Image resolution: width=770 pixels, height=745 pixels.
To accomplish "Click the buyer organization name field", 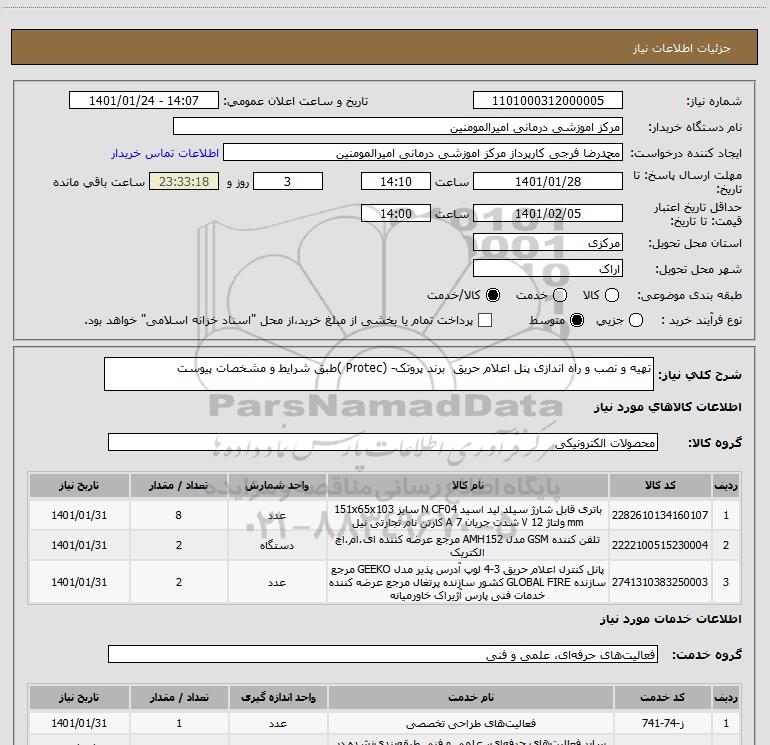I will pos(398,127).
